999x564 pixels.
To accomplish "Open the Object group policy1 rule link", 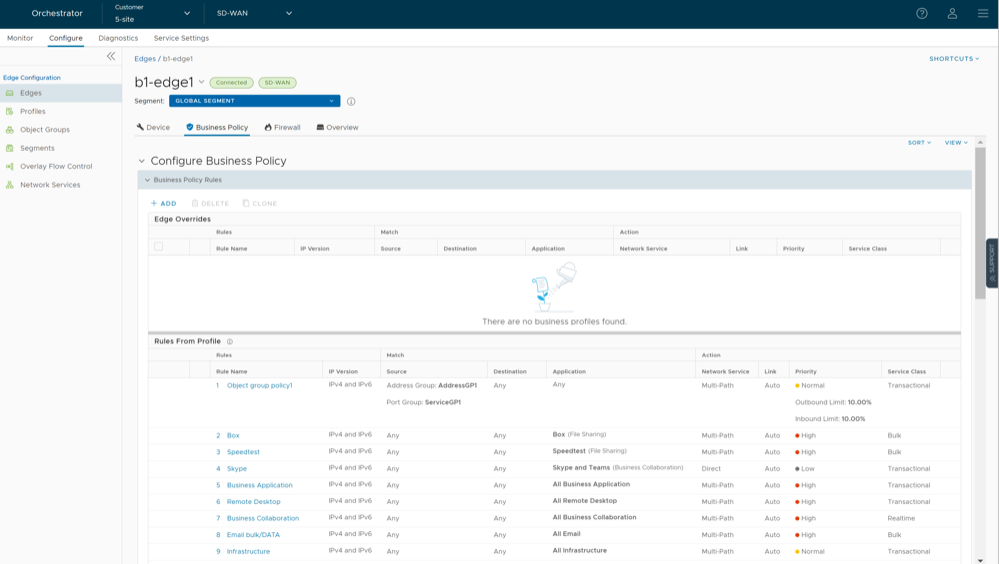I will (x=259, y=385).
